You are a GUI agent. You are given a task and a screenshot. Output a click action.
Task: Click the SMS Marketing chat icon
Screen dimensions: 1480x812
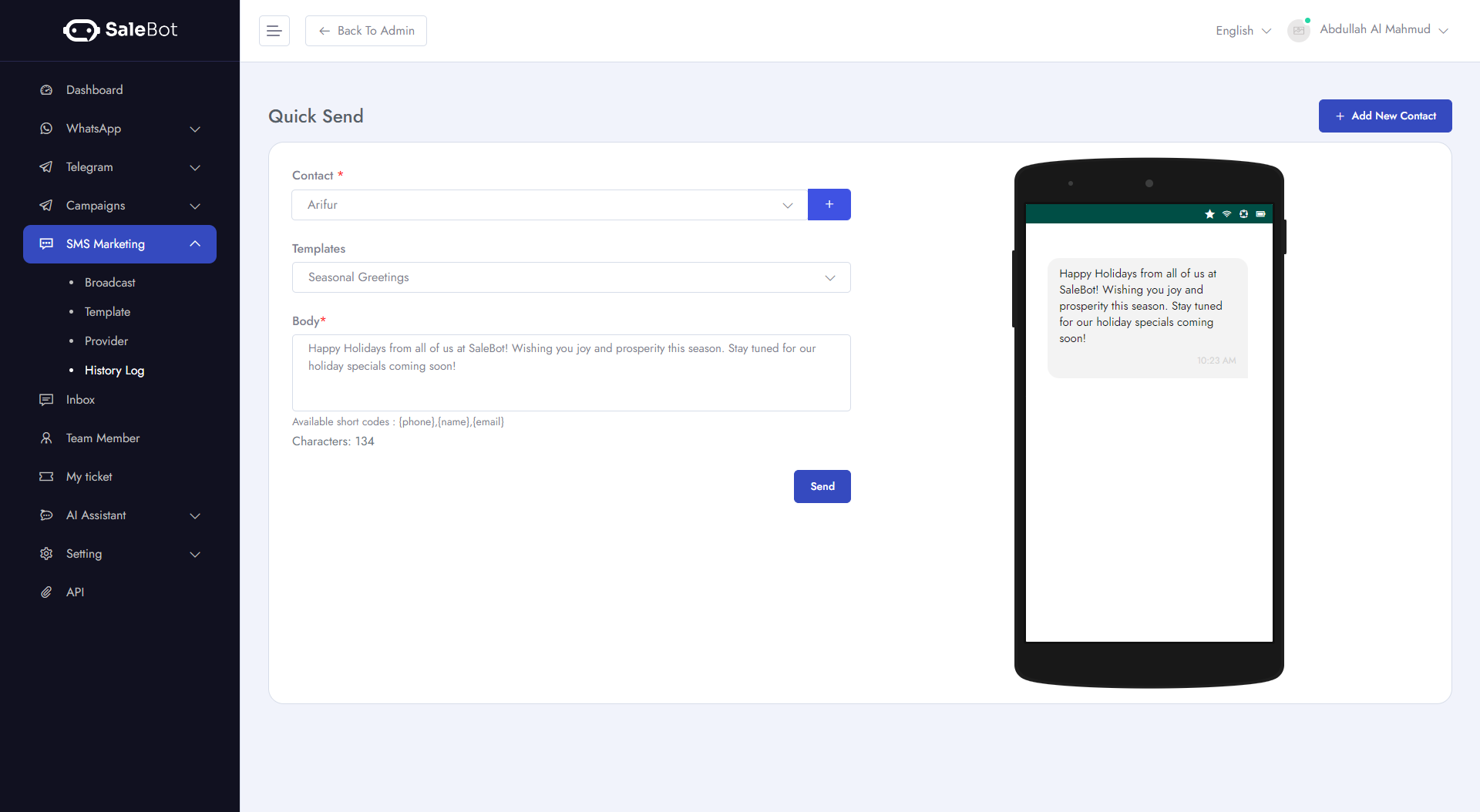[x=46, y=244]
